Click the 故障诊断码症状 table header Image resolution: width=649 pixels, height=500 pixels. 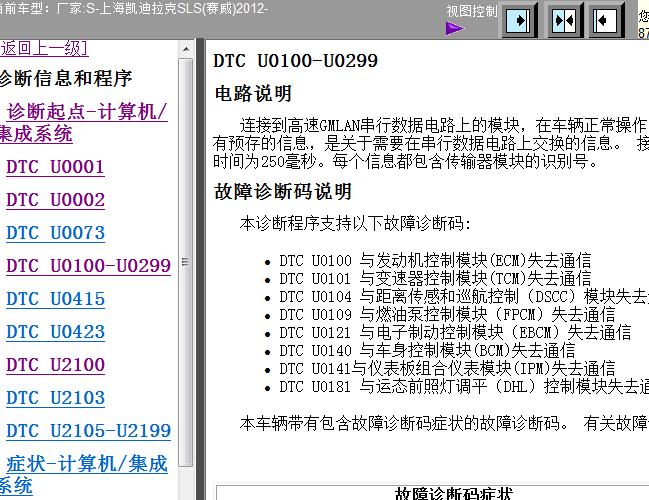click(454, 493)
